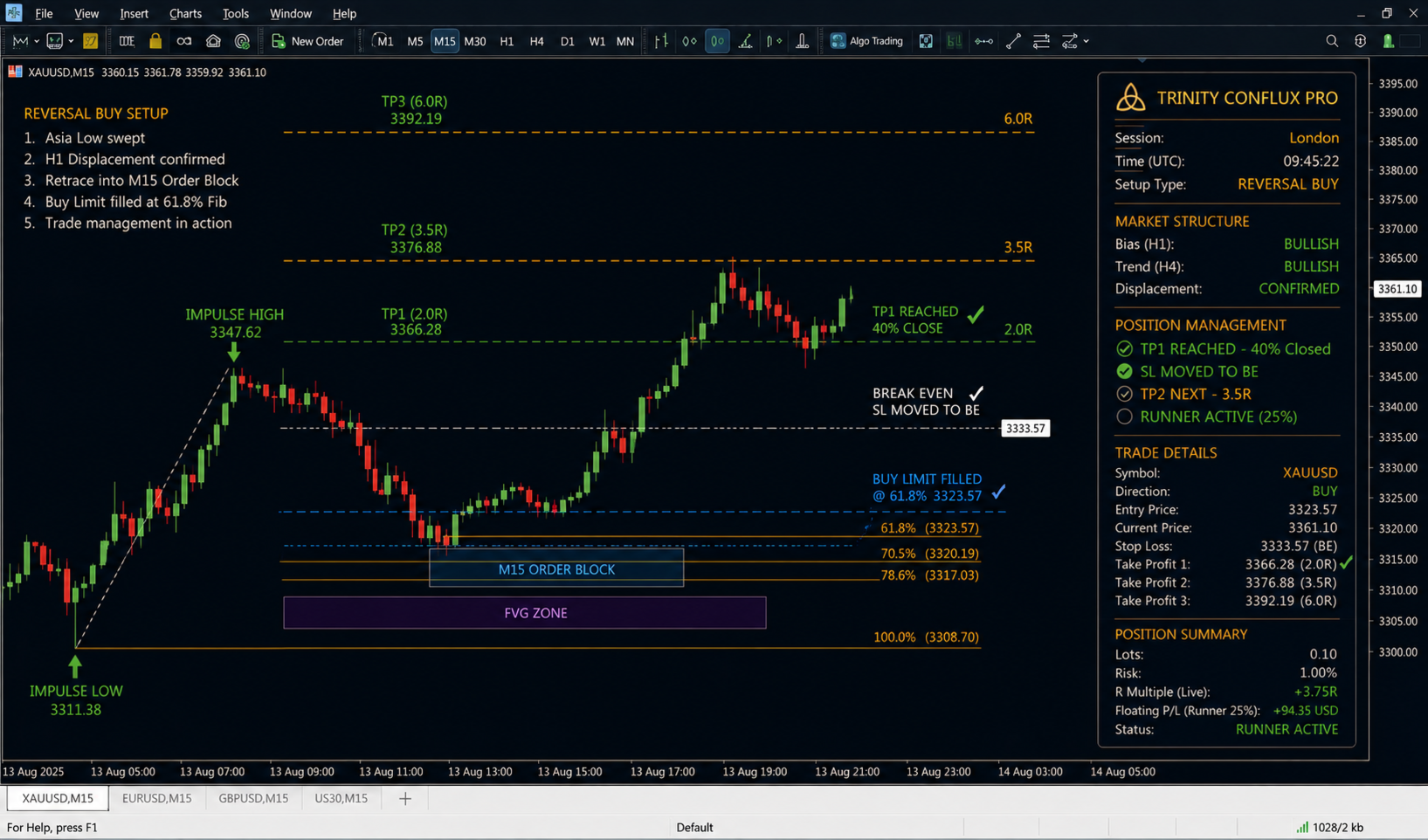Viewport: 1428px width, 840px height.
Task: Add a new chart tab with plus
Action: 405,798
